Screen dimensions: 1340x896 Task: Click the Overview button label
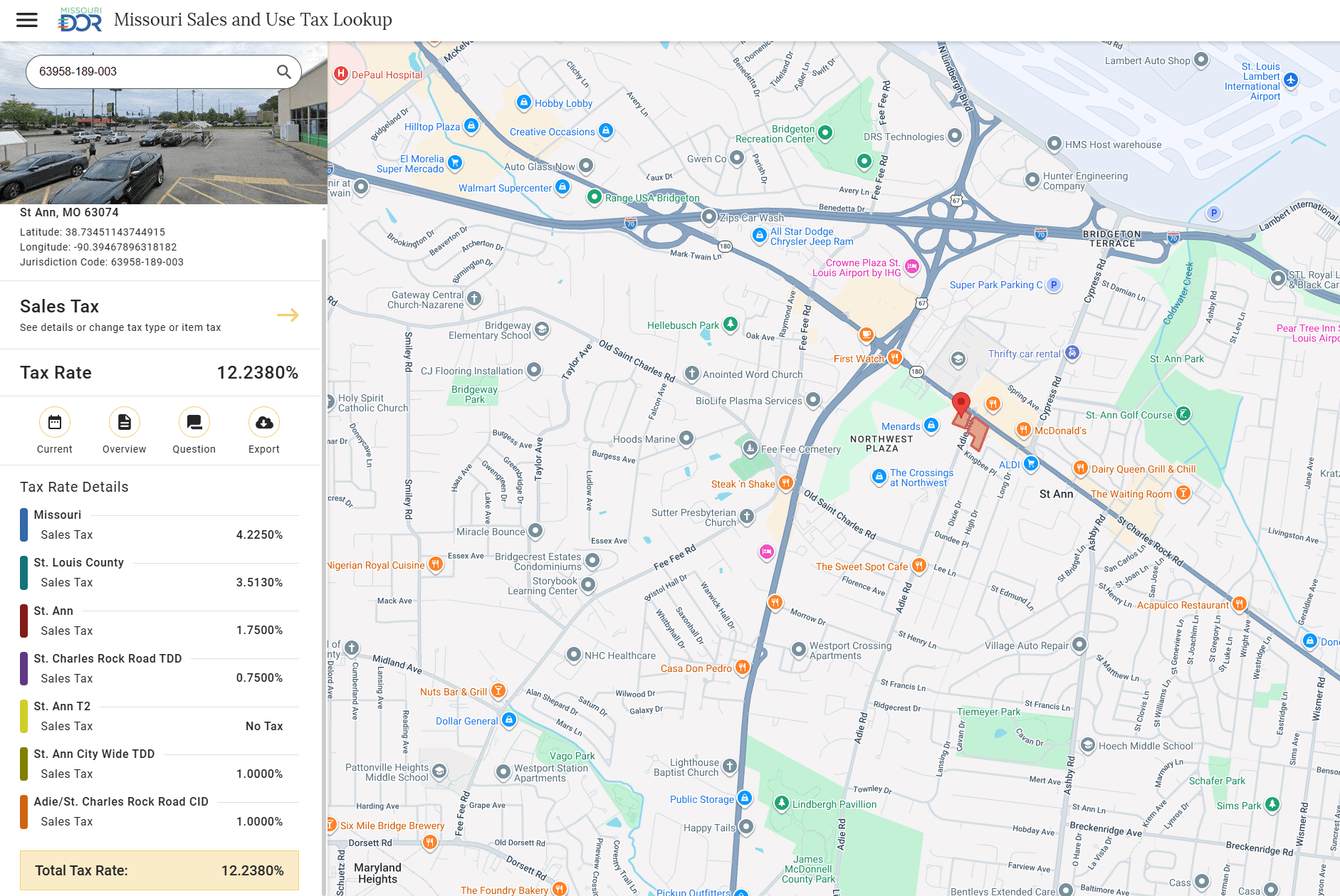(x=125, y=450)
